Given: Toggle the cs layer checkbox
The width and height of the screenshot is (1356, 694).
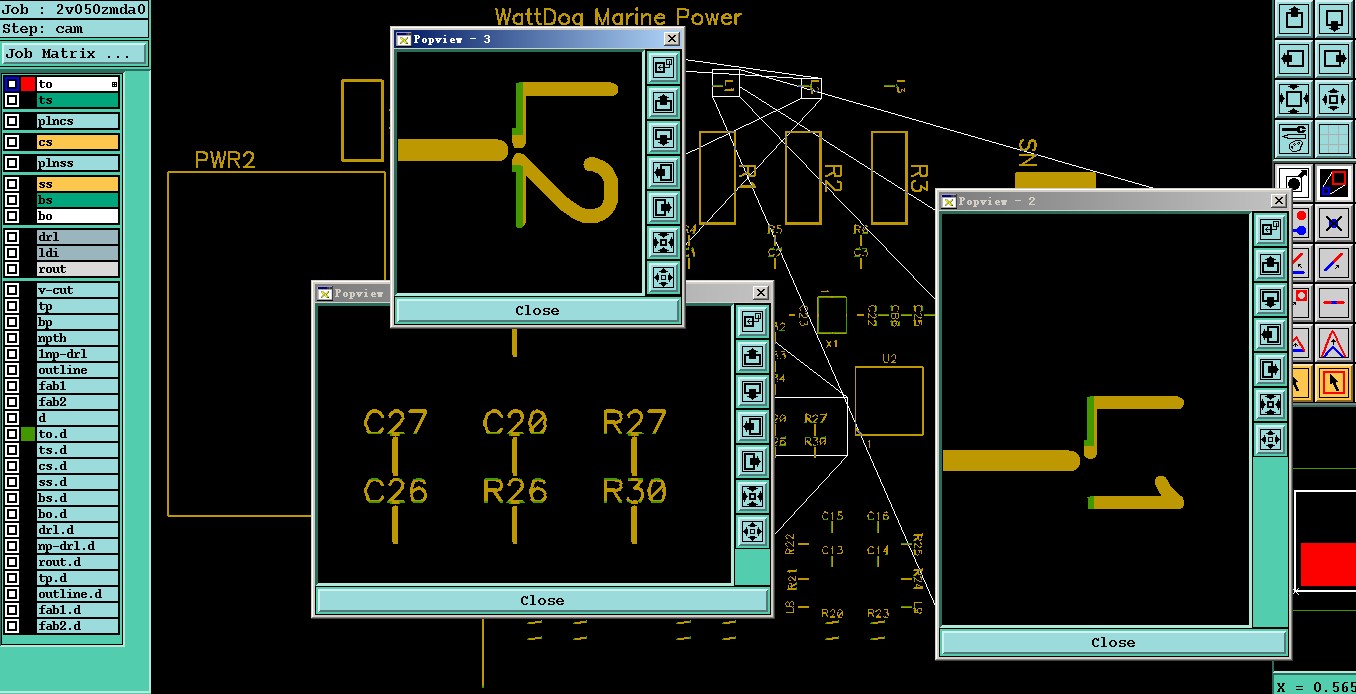Looking at the screenshot, I should [x=12, y=142].
